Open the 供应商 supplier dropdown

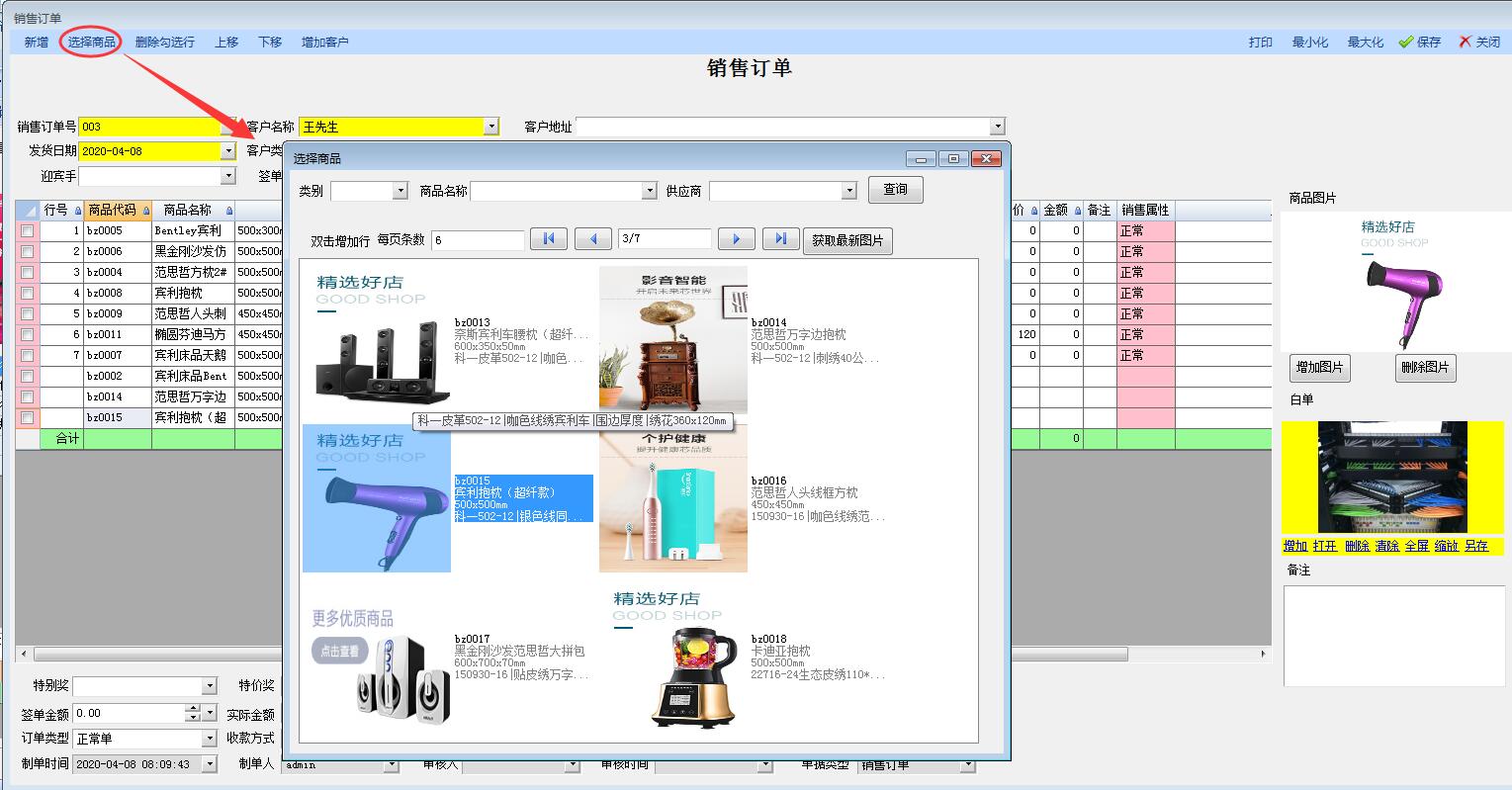click(x=848, y=191)
